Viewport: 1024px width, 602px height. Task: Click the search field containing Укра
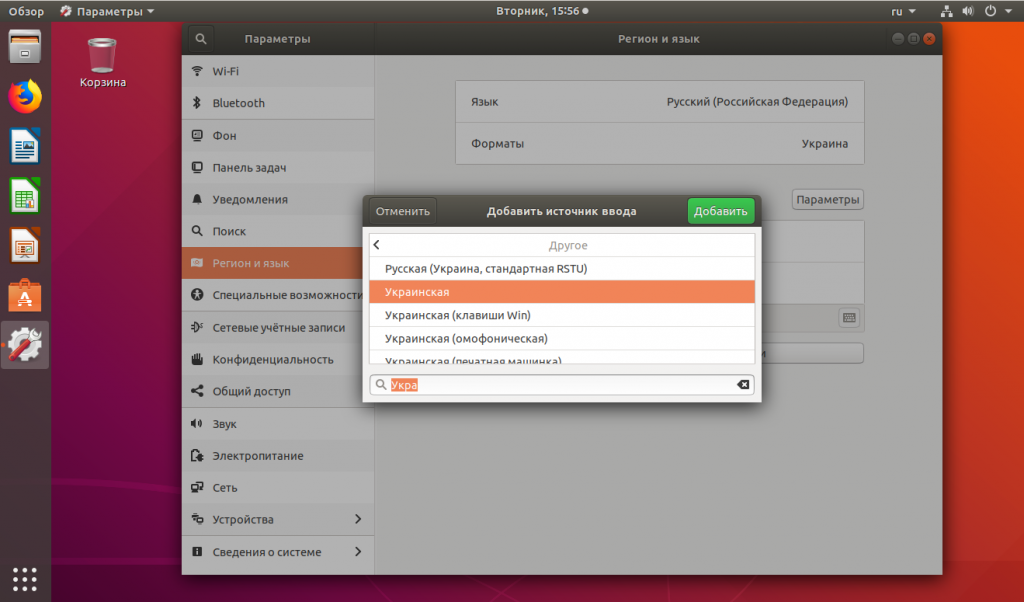pyautogui.click(x=562, y=385)
